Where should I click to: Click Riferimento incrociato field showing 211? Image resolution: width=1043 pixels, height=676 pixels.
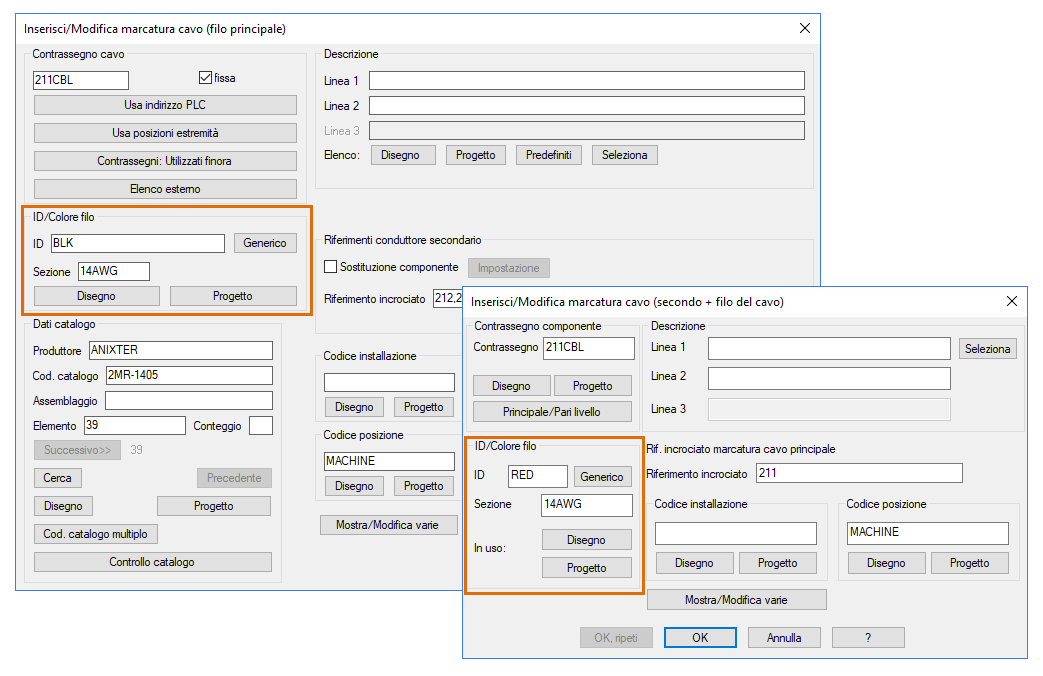859,473
